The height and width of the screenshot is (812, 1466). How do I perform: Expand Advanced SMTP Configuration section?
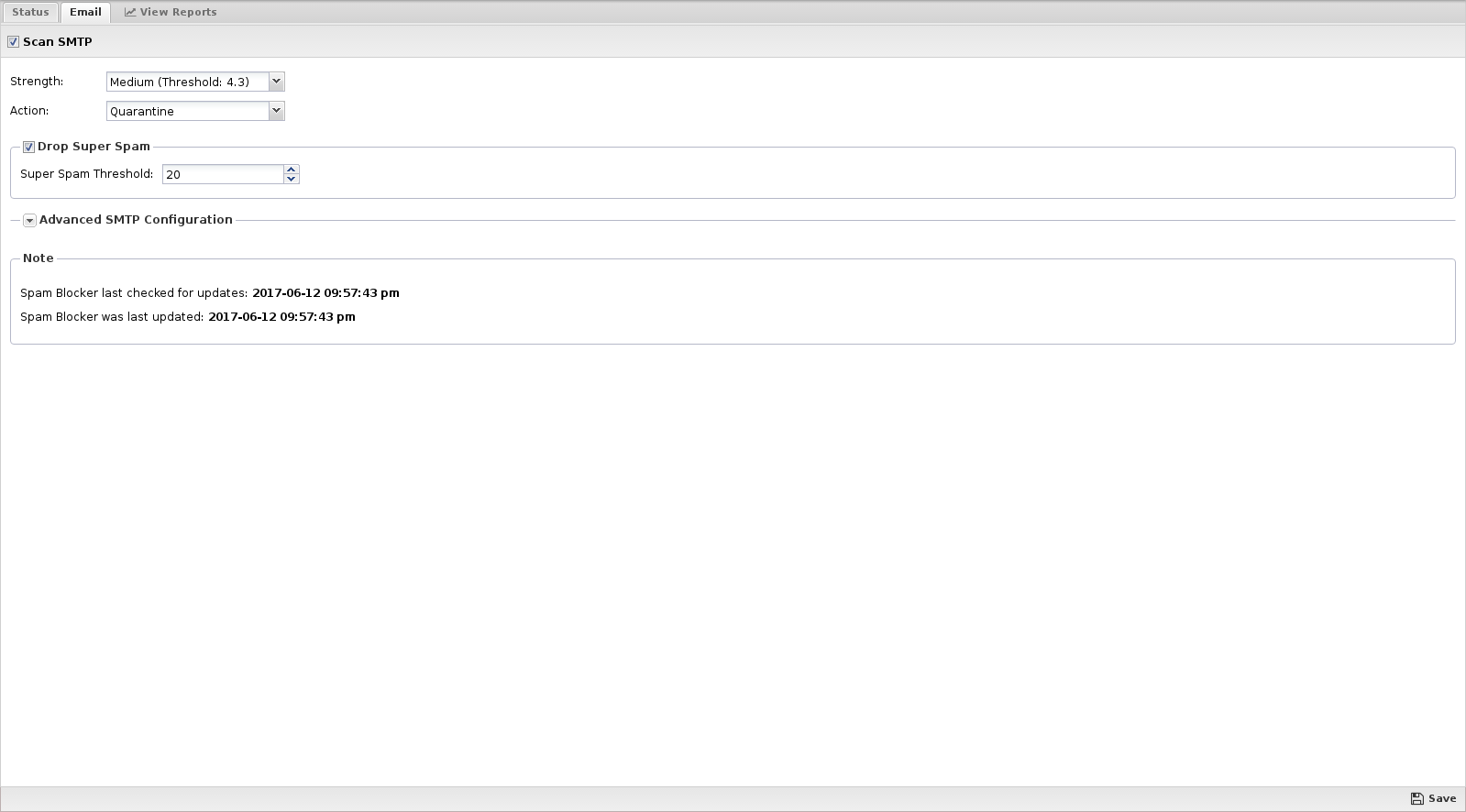click(29, 220)
